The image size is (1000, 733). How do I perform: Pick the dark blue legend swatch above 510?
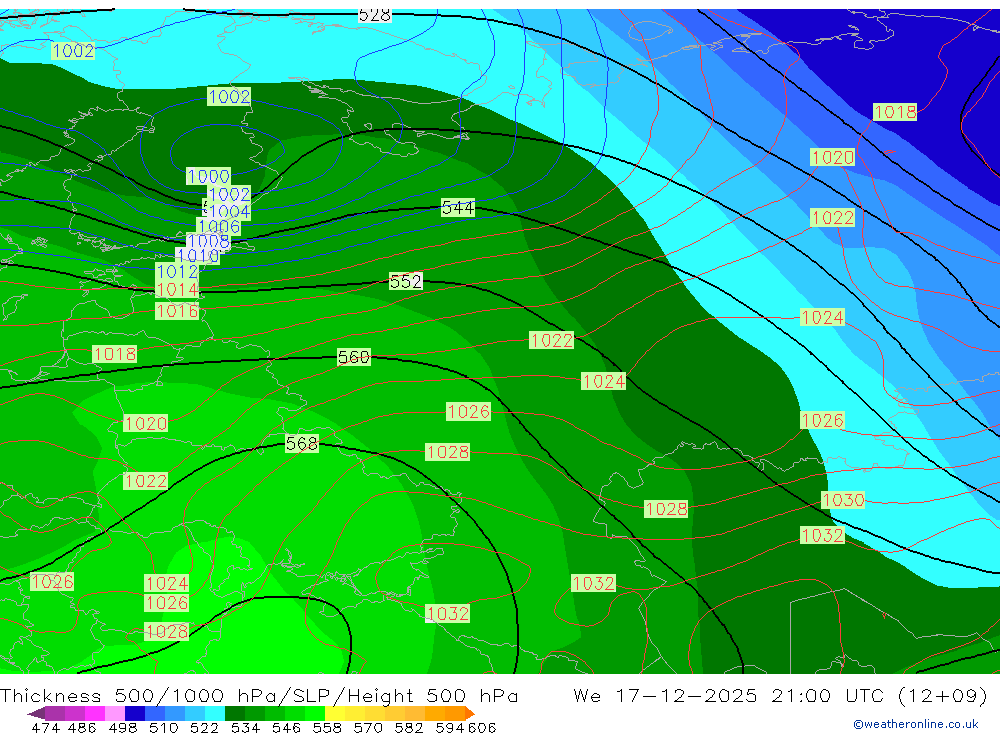(133, 713)
